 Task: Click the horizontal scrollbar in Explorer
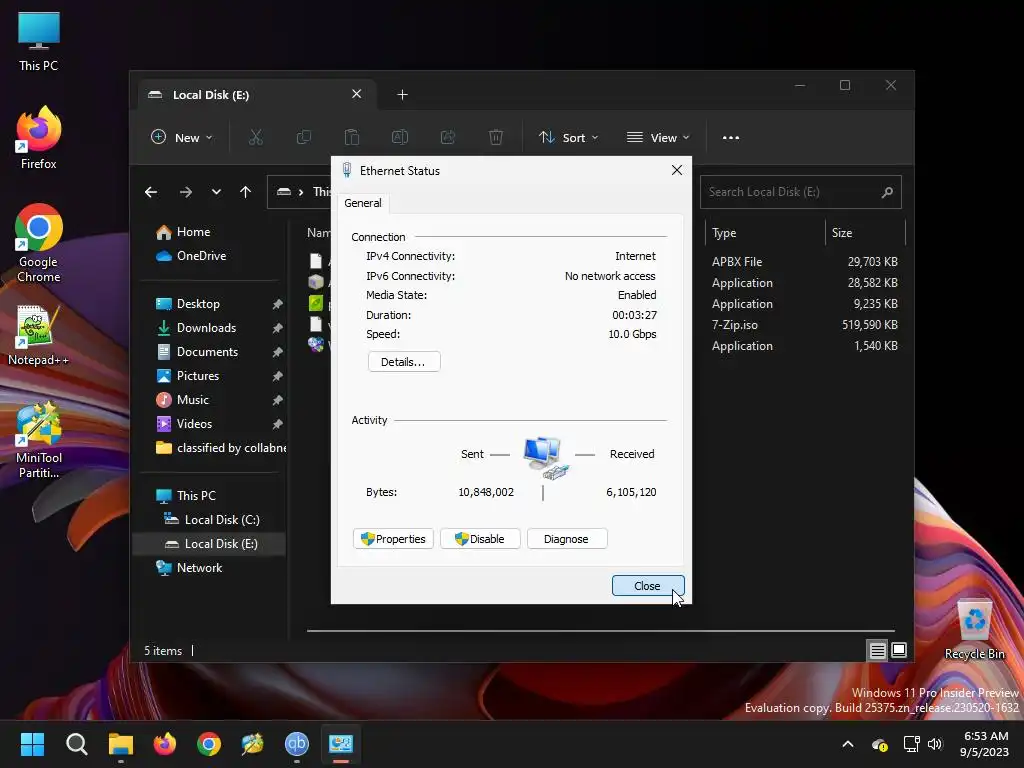(601, 631)
